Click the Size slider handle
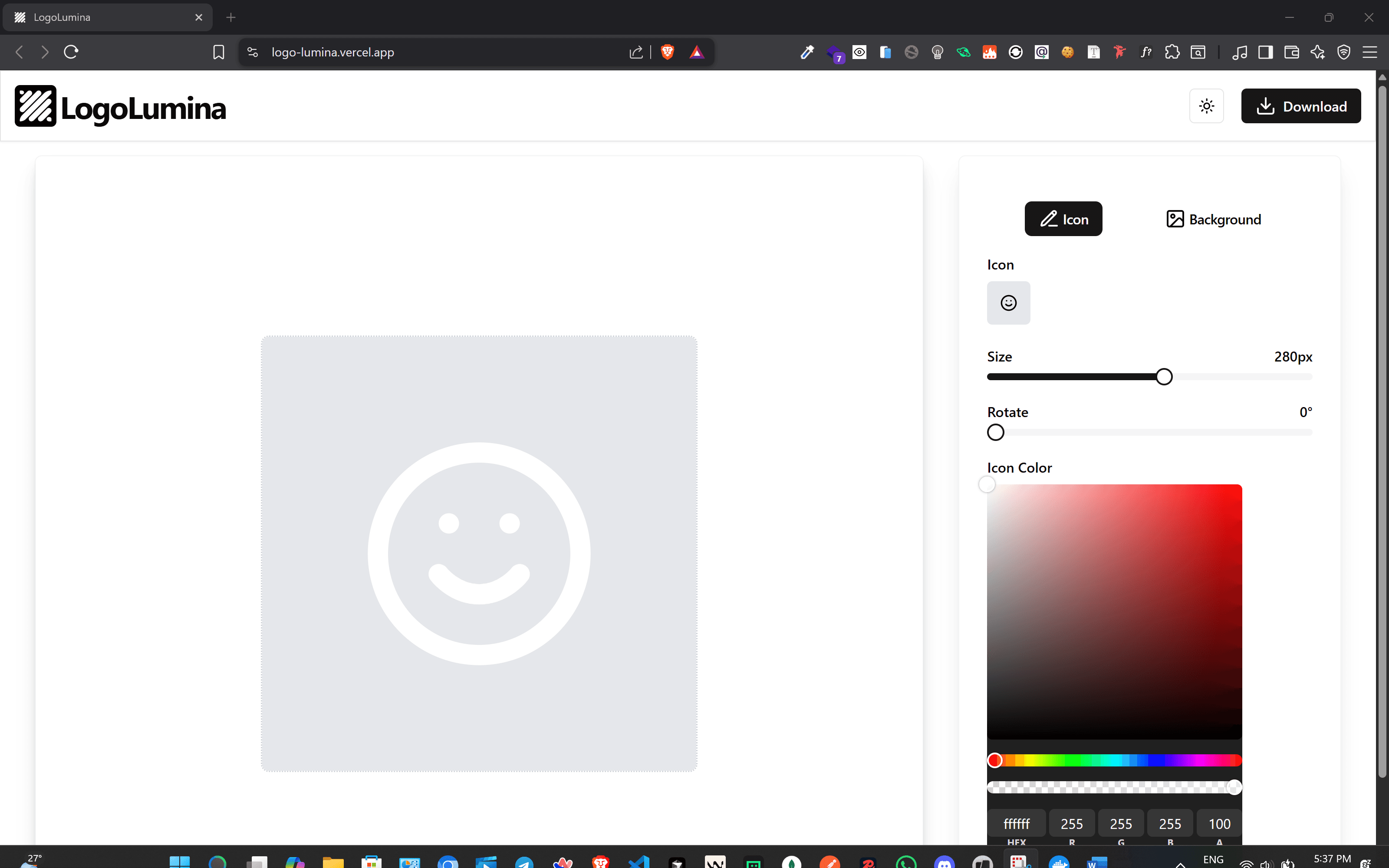The height and width of the screenshot is (868, 1389). (x=1164, y=377)
